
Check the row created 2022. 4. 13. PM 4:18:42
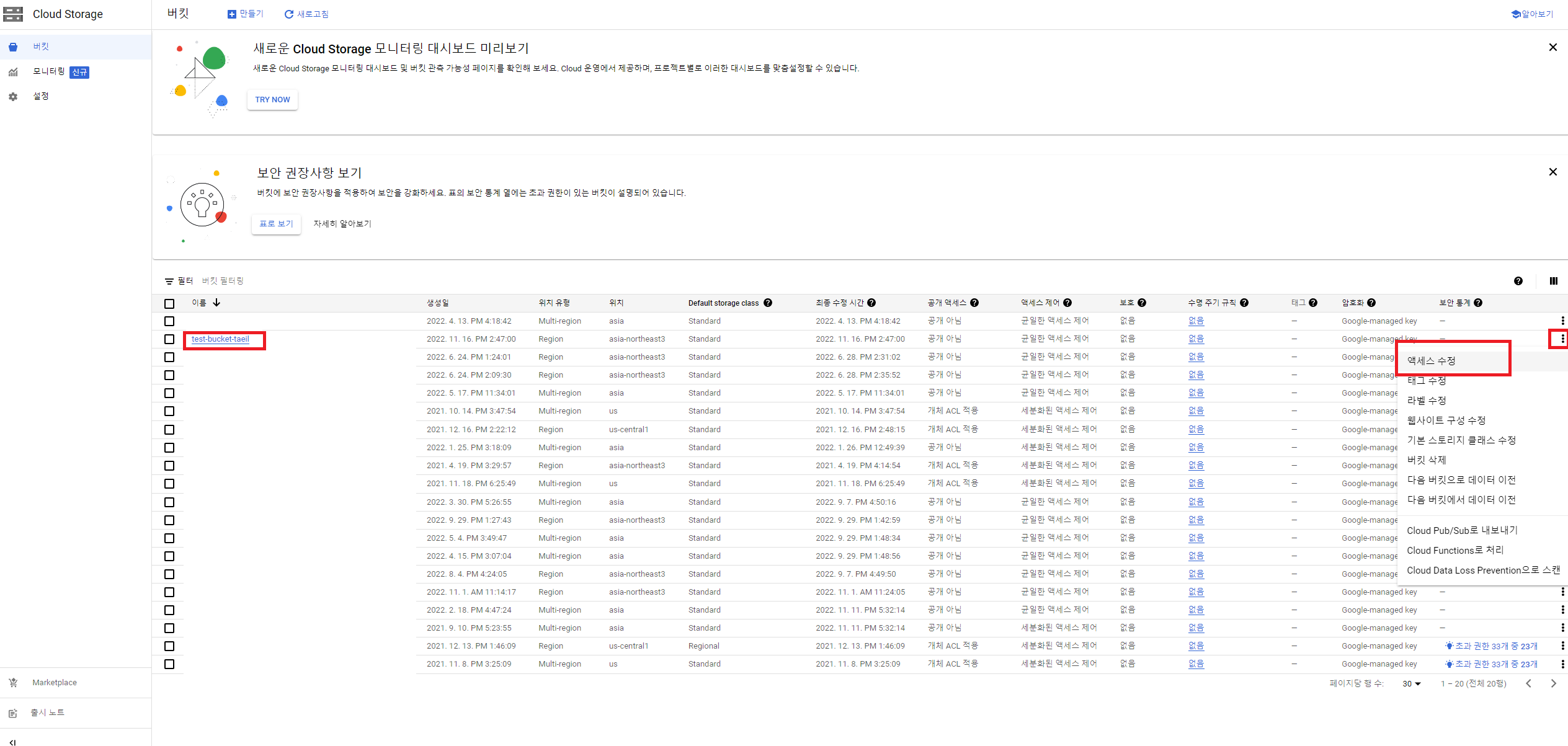pos(169,321)
